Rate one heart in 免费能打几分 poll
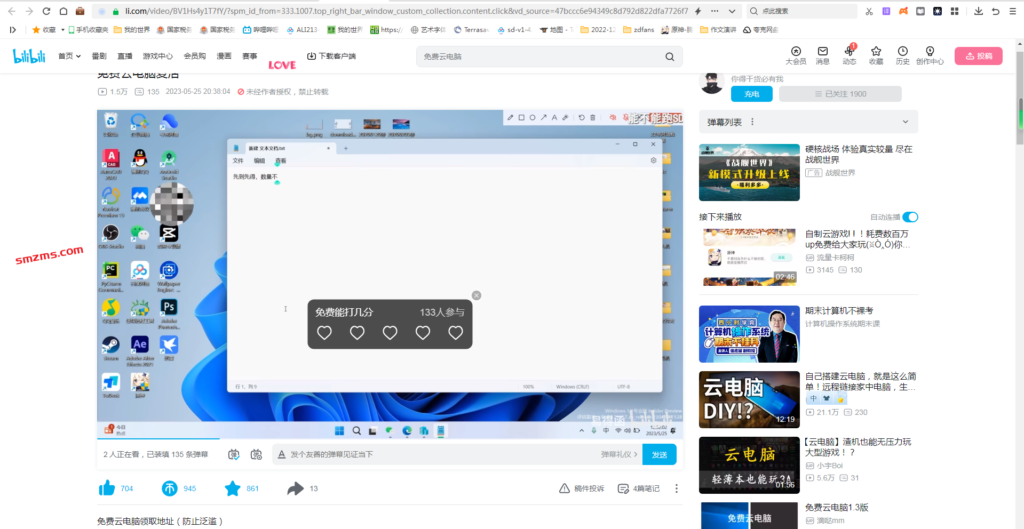Viewport: 1024px width, 529px height. pos(325,333)
